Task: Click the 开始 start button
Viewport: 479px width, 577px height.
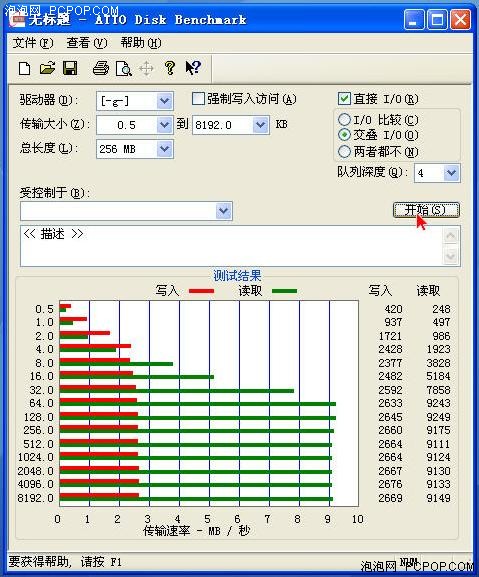Action: [x=426, y=210]
